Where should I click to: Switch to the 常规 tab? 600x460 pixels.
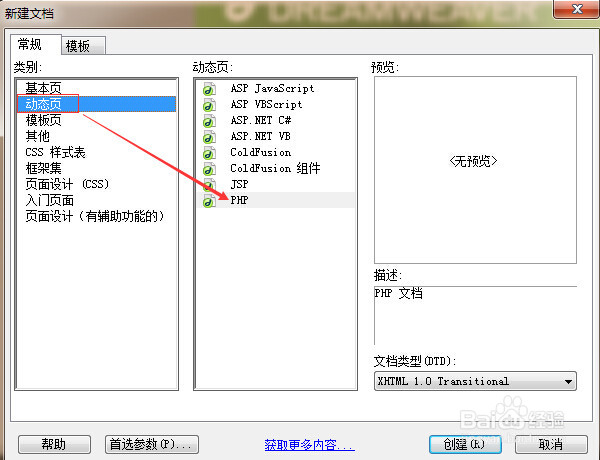point(35,44)
